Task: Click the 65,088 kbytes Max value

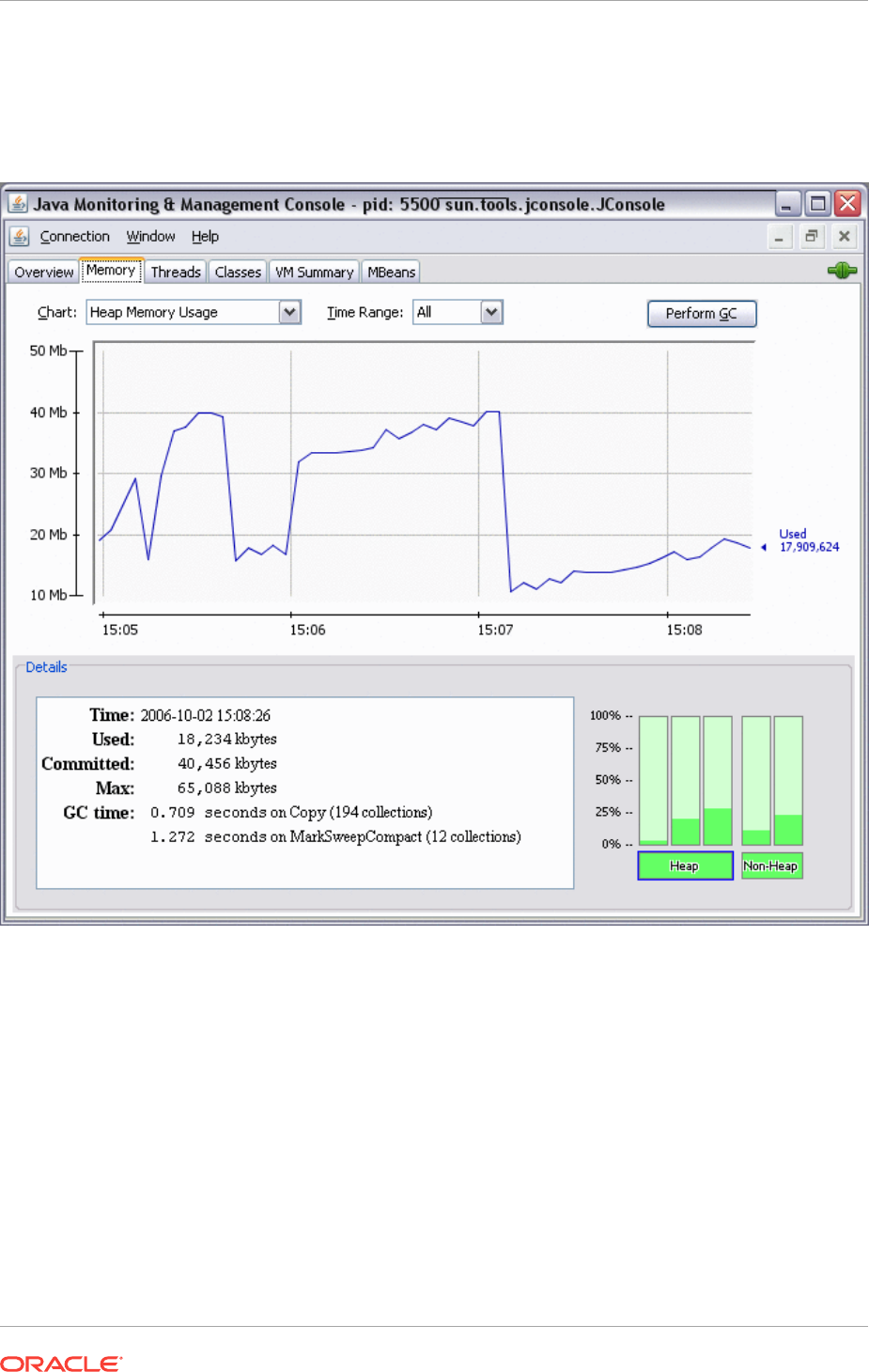Action: [226, 788]
